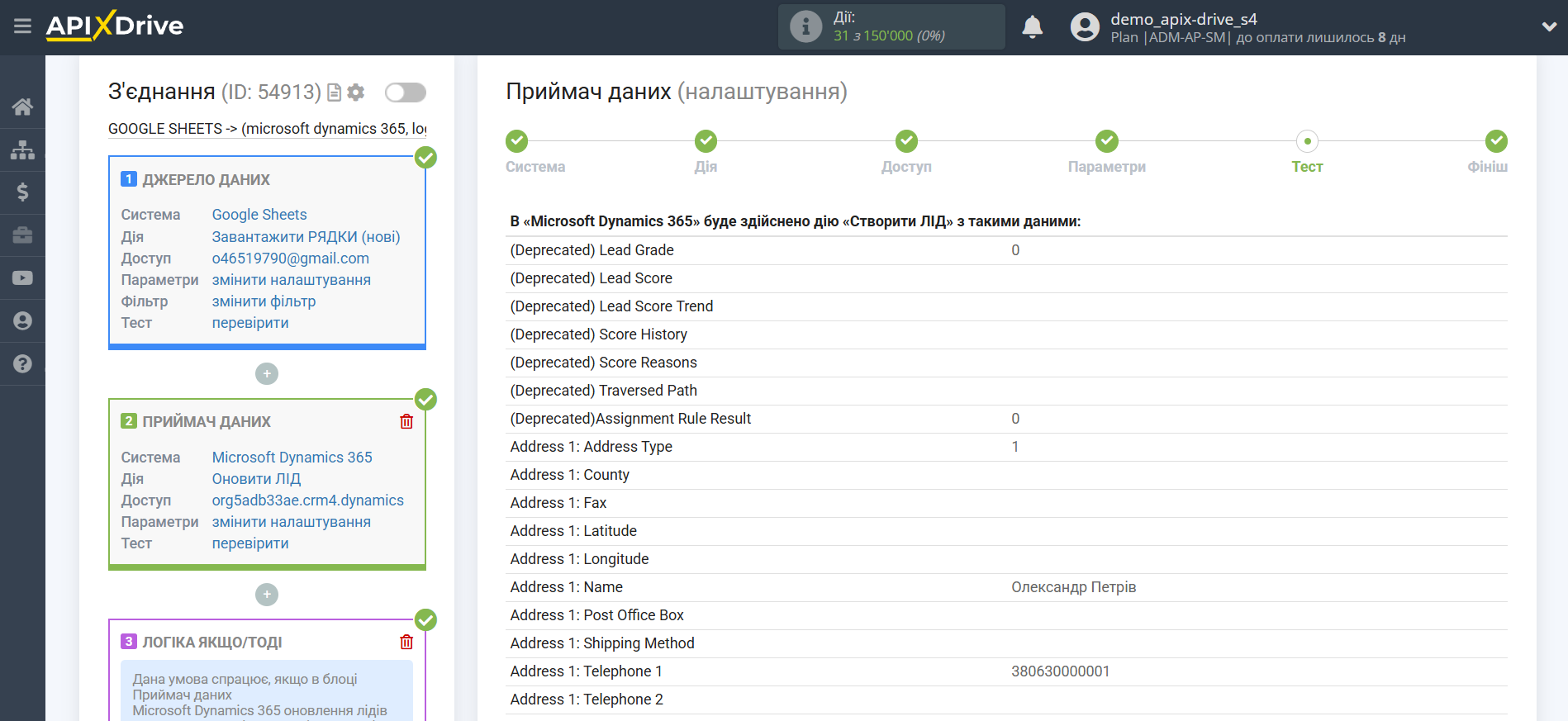Click змінити фільтр link
Image resolution: width=1568 pixels, height=721 pixels.
(264, 301)
